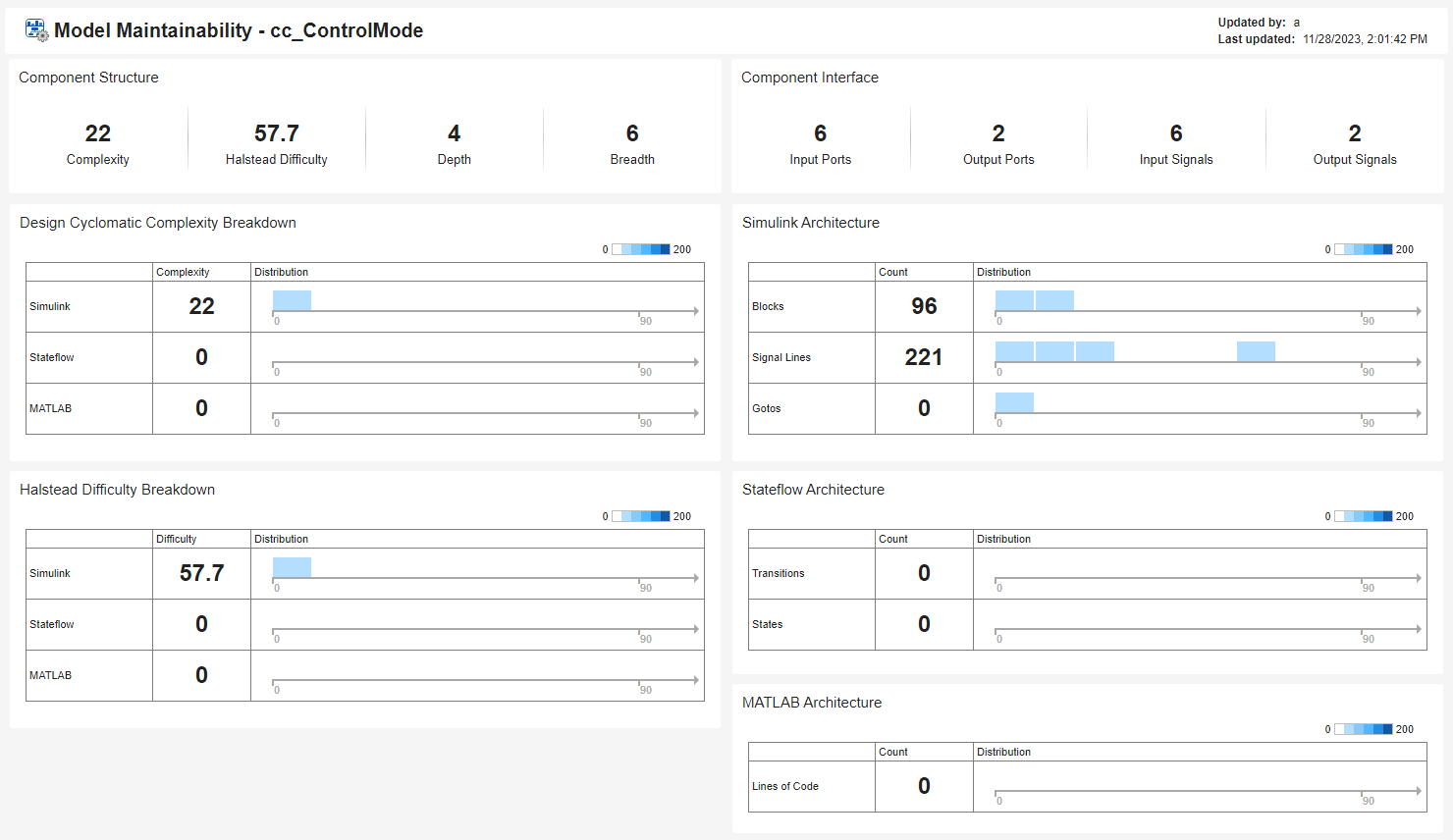Screen dimensions: 1453x840
Task: Click Simulink complexity value in Cyclomatic Breakdown table
Action: 201,306
